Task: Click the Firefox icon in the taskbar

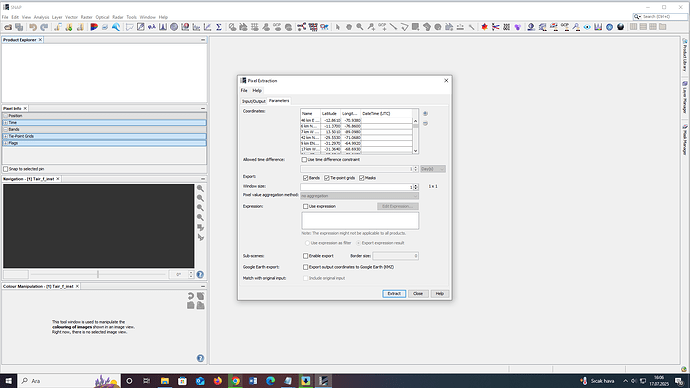Action: pos(218,381)
